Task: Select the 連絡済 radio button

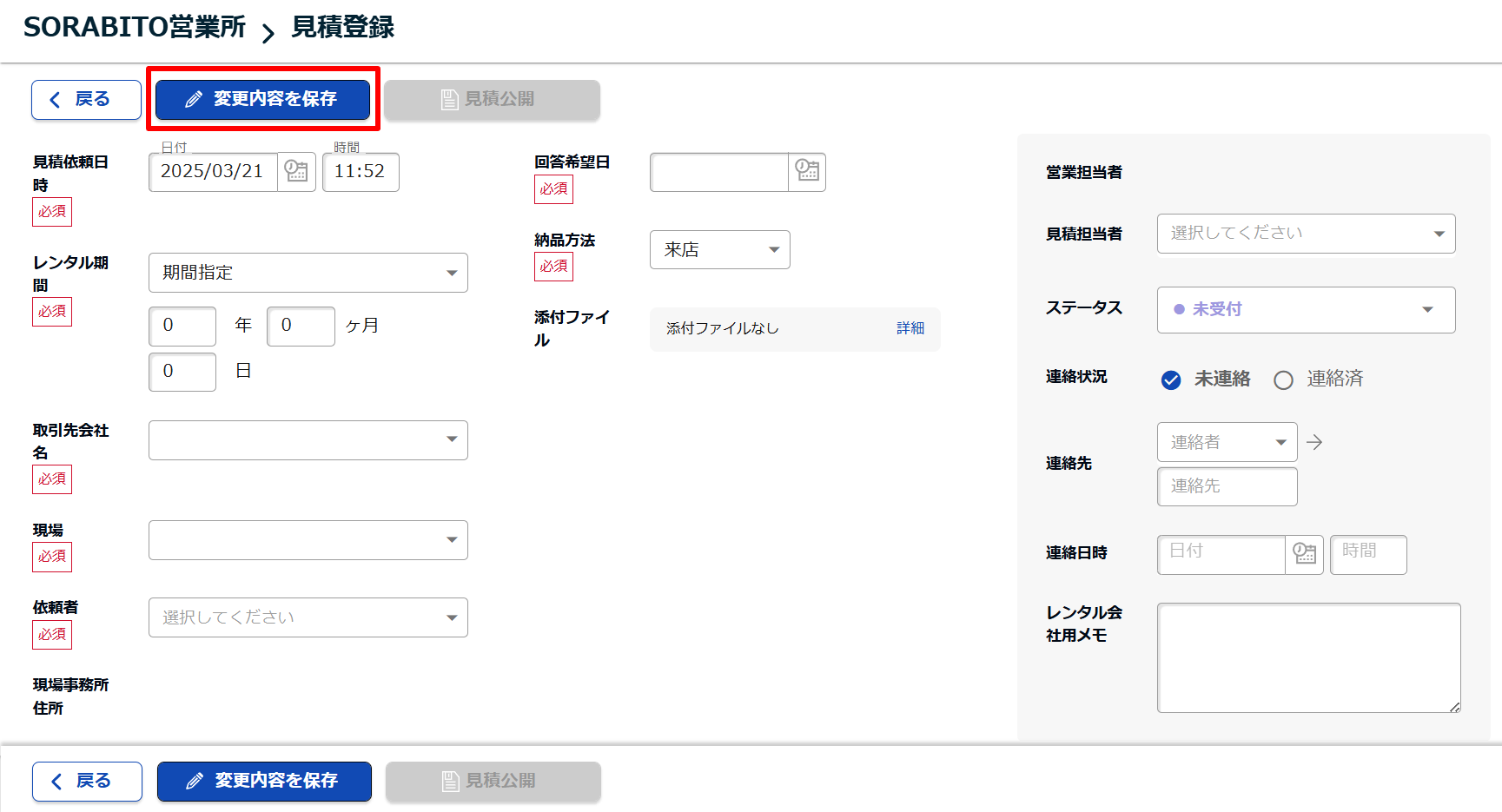Action: point(1283,380)
